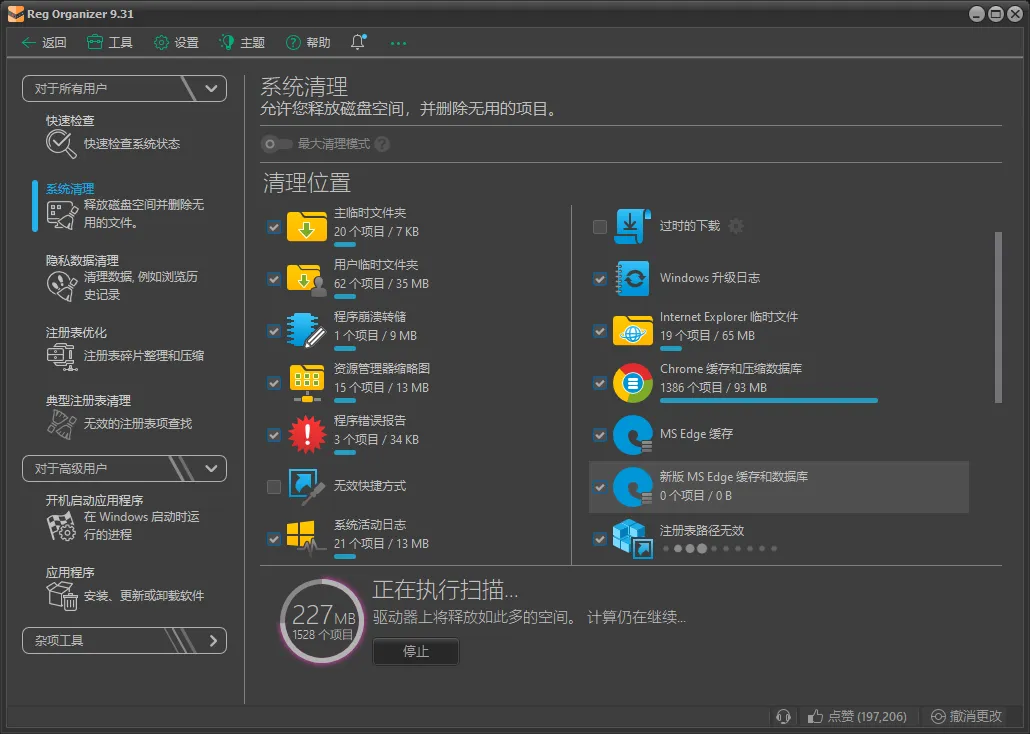The image size is (1030, 734).
Task: Go back using 返回
Action: 44,43
